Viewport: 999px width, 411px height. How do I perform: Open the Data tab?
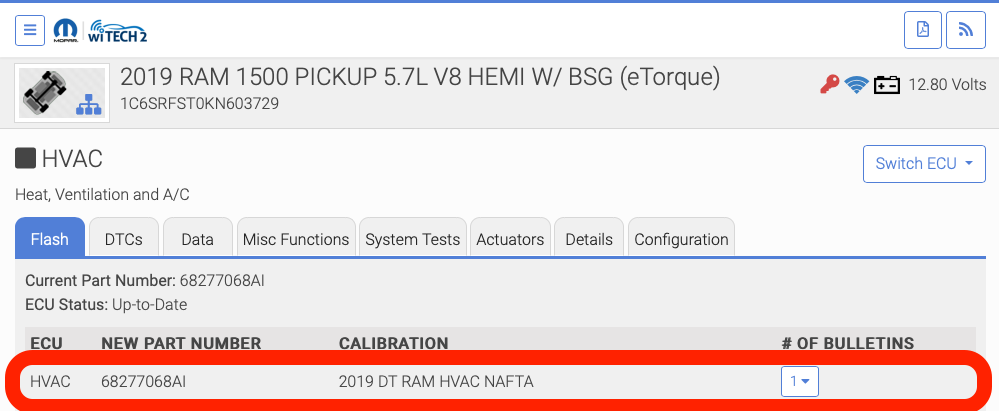[x=198, y=239]
